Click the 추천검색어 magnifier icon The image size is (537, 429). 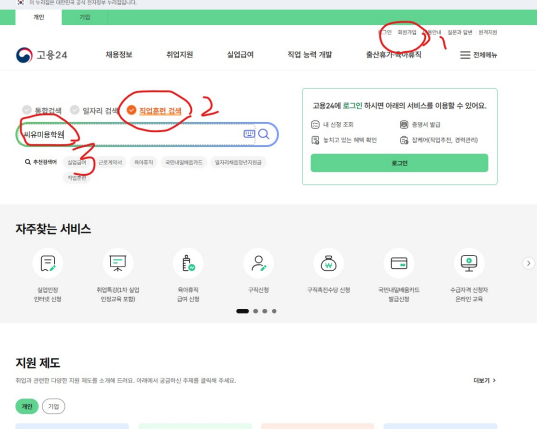[x=28, y=162]
